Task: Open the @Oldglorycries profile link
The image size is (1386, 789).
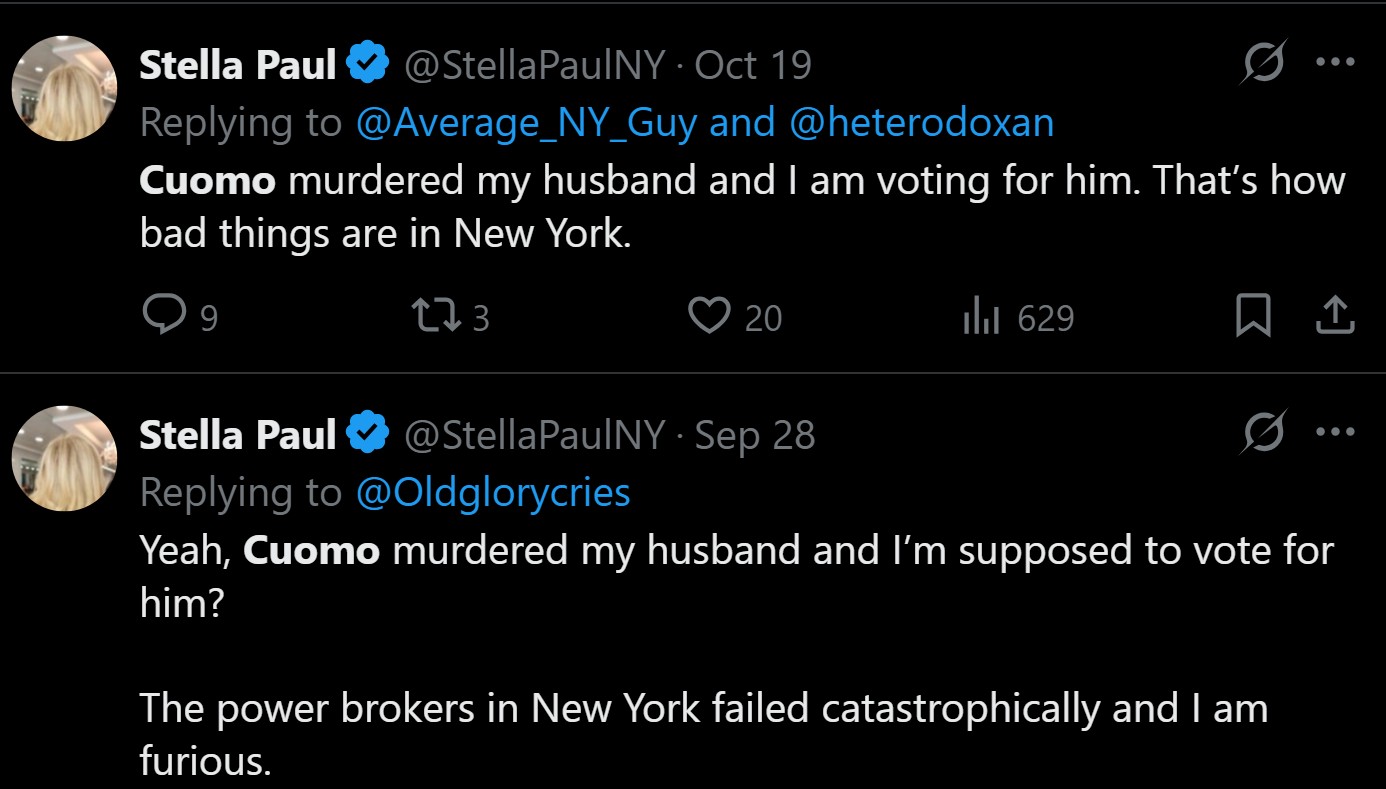Action: (x=493, y=492)
